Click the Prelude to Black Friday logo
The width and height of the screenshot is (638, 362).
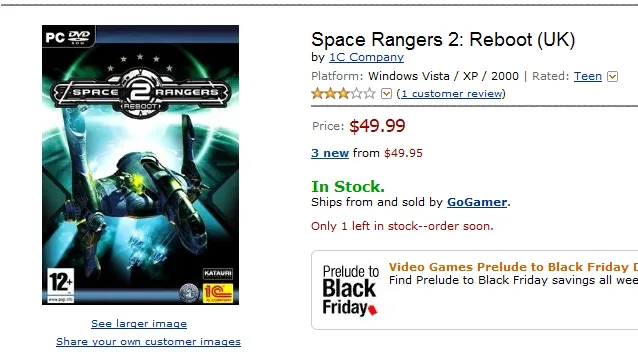pyautogui.click(x=350, y=290)
